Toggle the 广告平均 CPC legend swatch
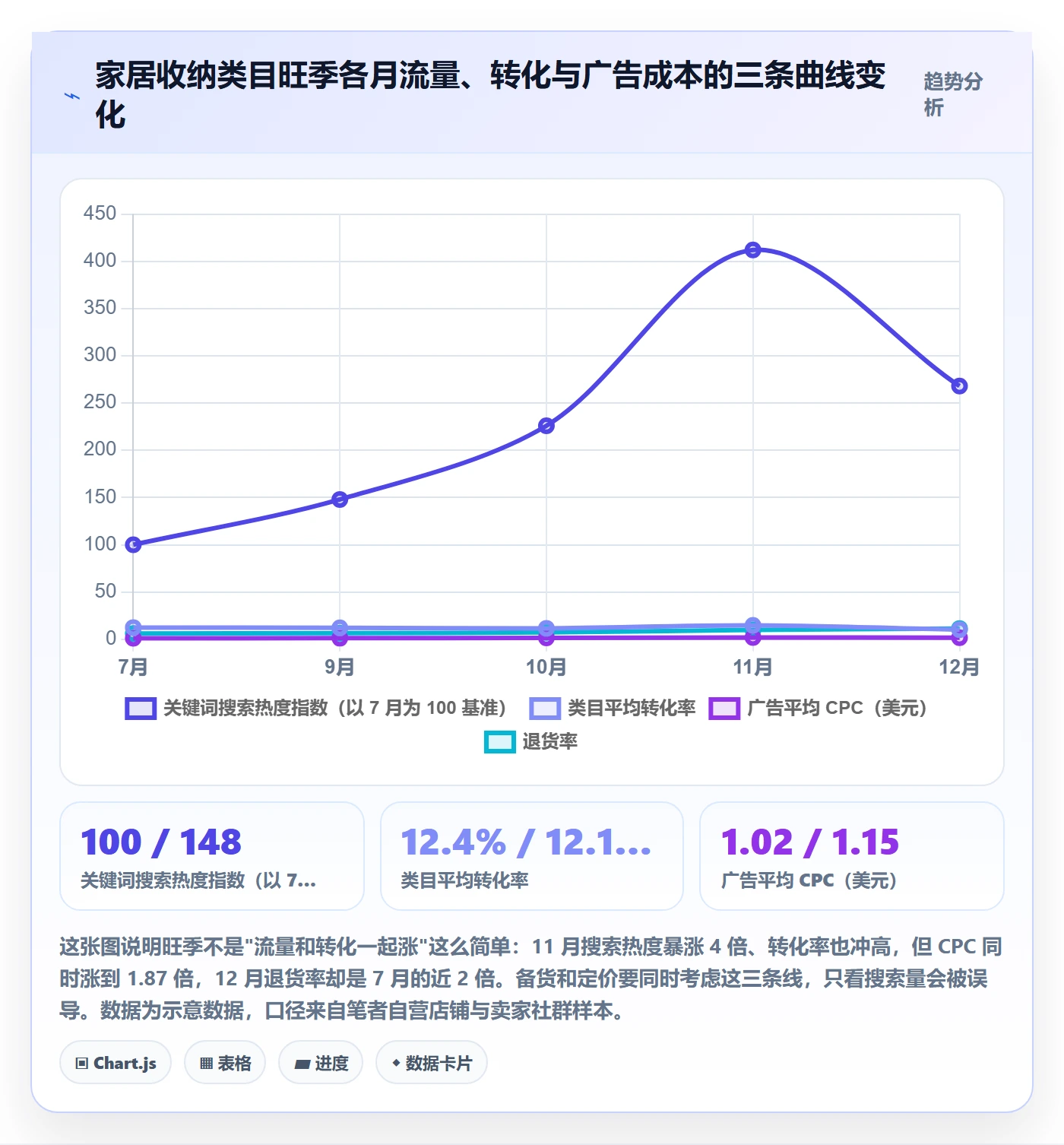The image size is (1064, 1145). pos(724,709)
